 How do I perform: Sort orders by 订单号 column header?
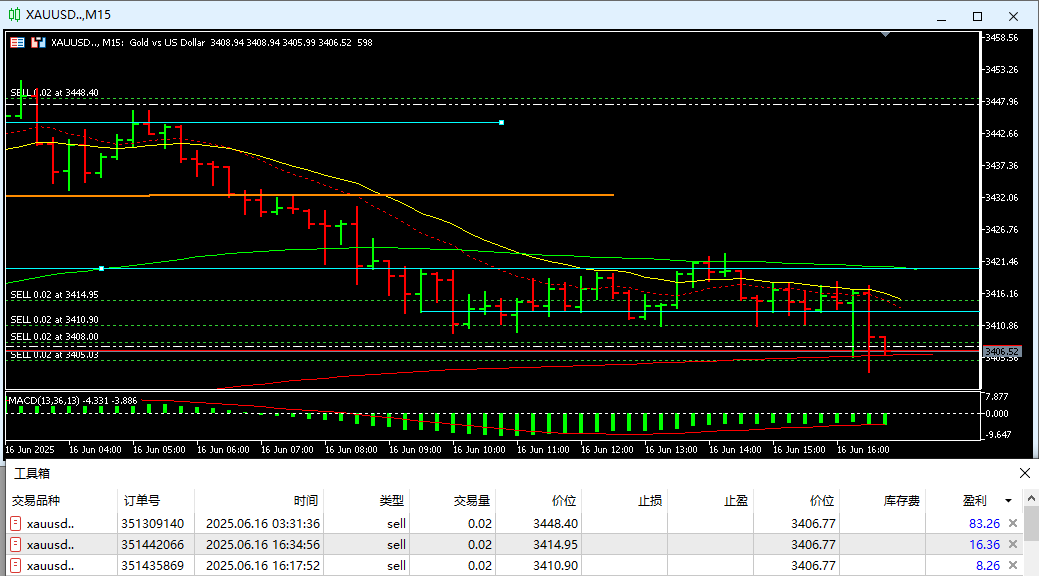(x=142, y=500)
